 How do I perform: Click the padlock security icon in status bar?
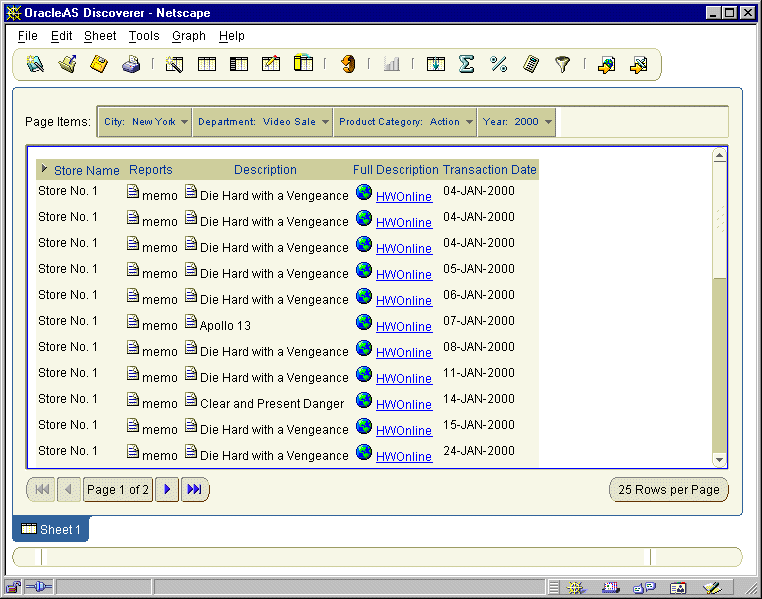[x=13, y=587]
